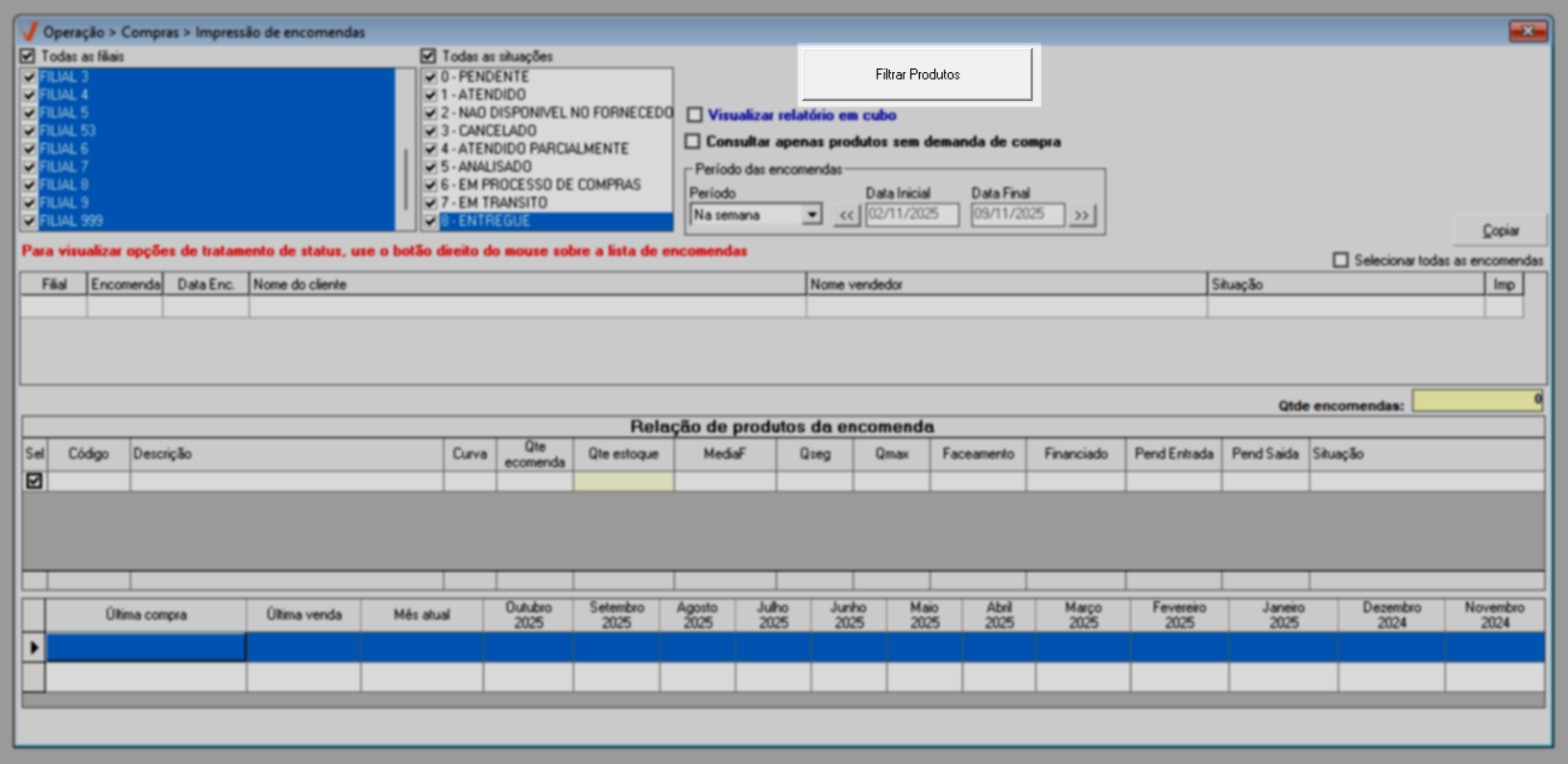Screen dimensions: 1568x764
Task: Click Última compra column header
Action: coord(146,615)
